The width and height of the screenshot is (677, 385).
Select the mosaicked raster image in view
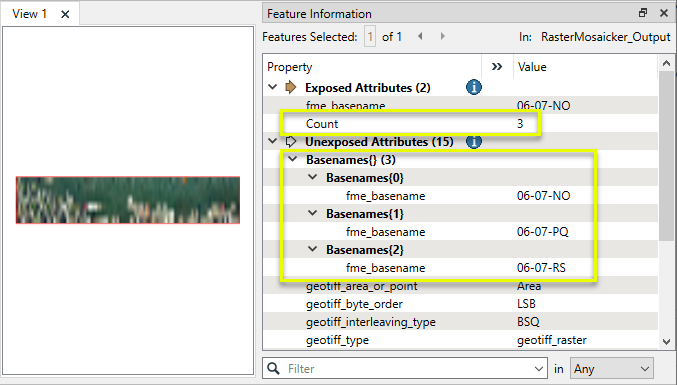pyautogui.click(x=128, y=200)
